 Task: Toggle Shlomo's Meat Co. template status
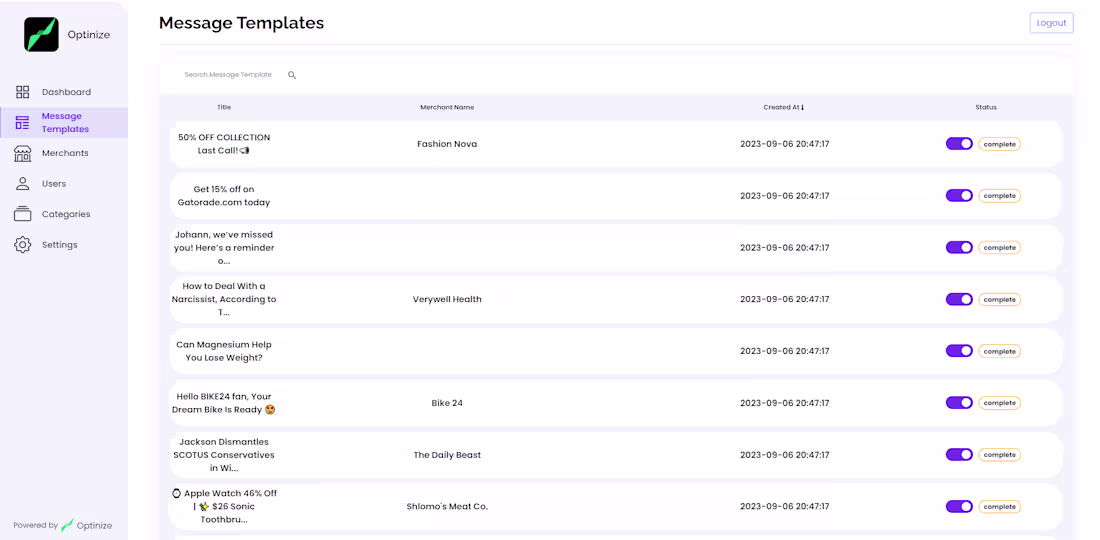(959, 507)
